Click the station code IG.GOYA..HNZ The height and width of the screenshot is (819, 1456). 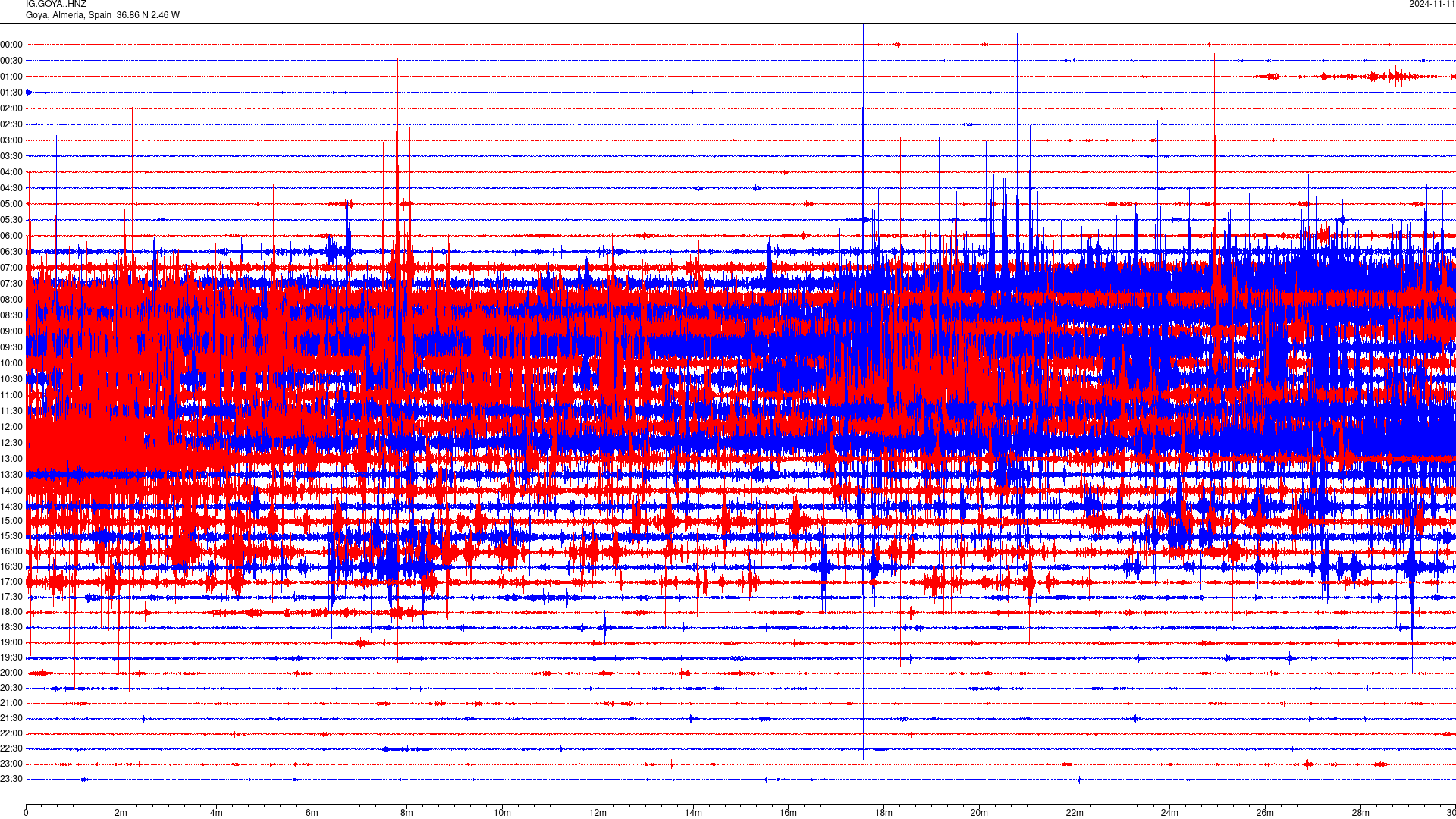click(56, 4)
